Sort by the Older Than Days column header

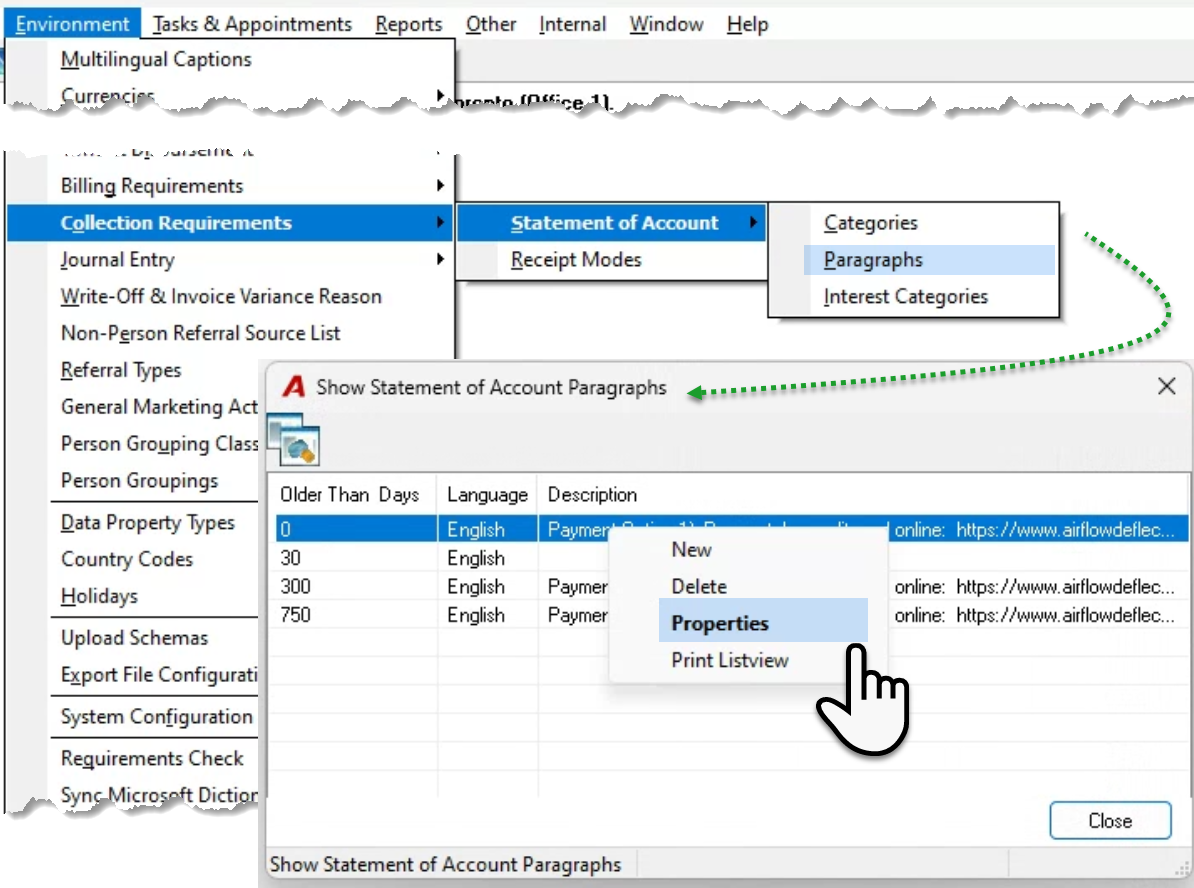tap(353, 495)
